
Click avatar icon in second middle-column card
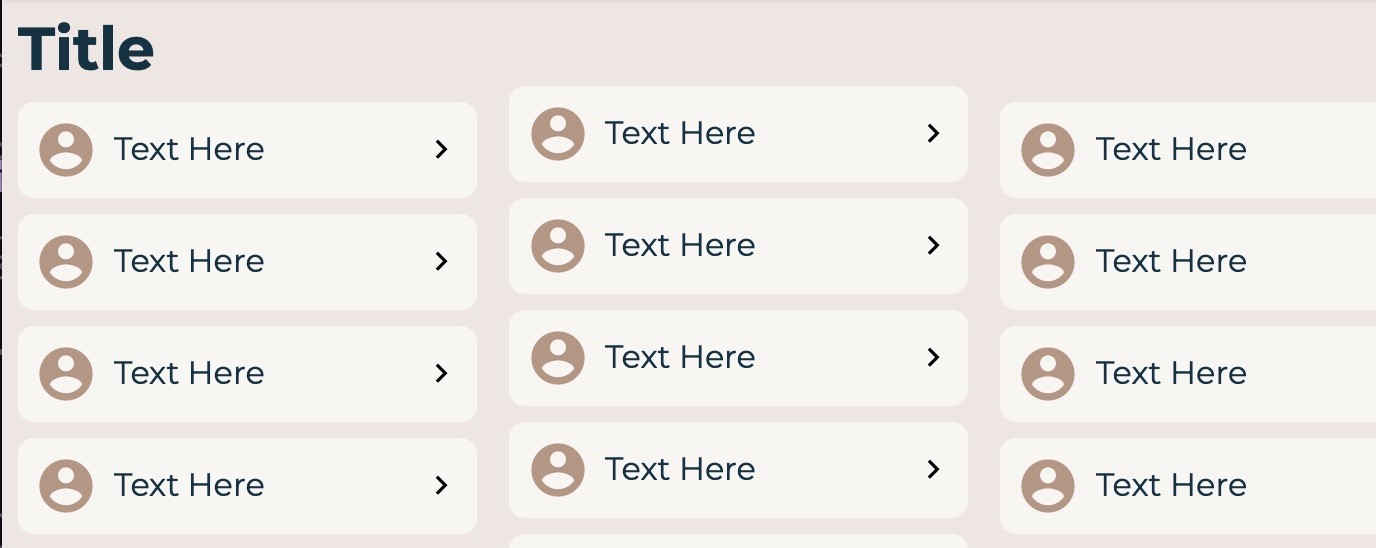pos(558,246)
